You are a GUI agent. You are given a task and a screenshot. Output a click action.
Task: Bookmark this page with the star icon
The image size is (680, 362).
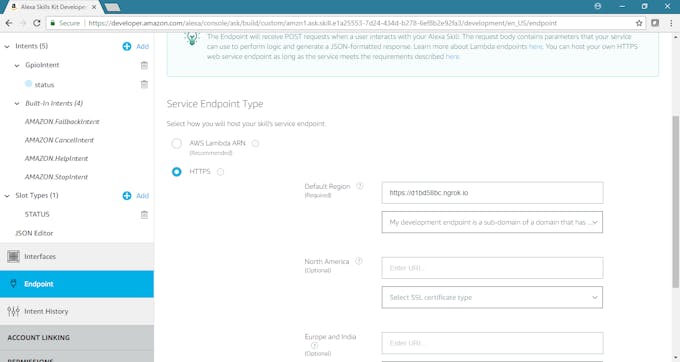[x=639, y=23]
